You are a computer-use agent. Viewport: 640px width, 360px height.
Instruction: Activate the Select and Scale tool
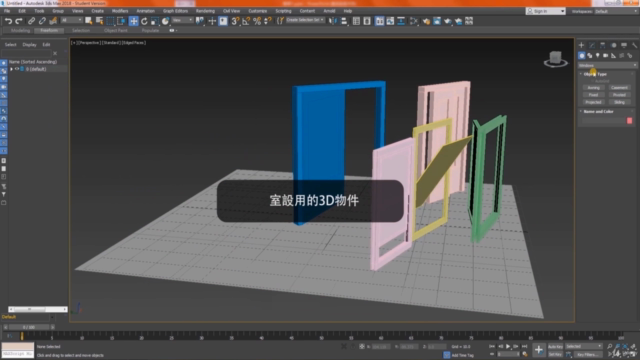click(x=155, y=21)
